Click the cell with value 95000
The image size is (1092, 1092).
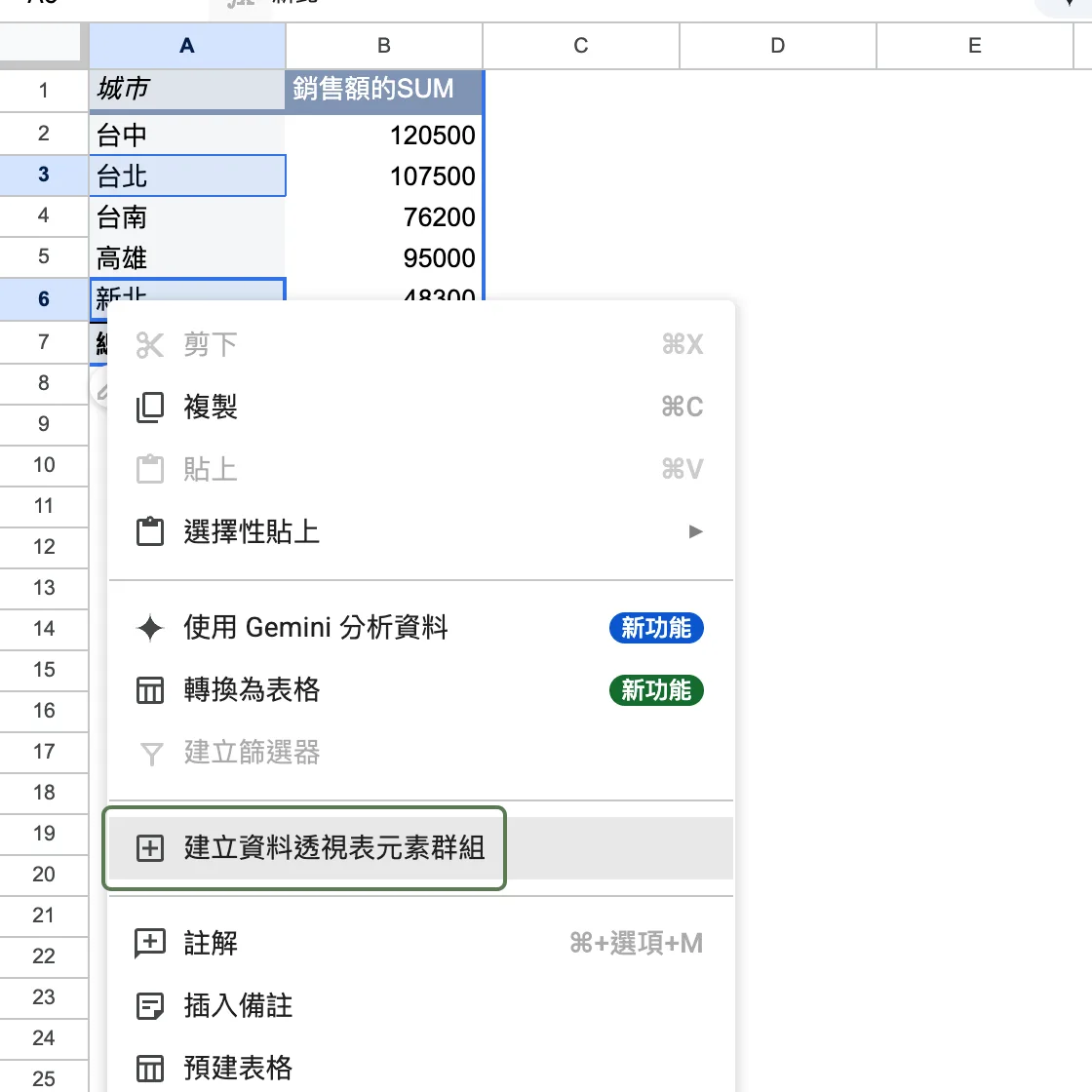[384, 258]
